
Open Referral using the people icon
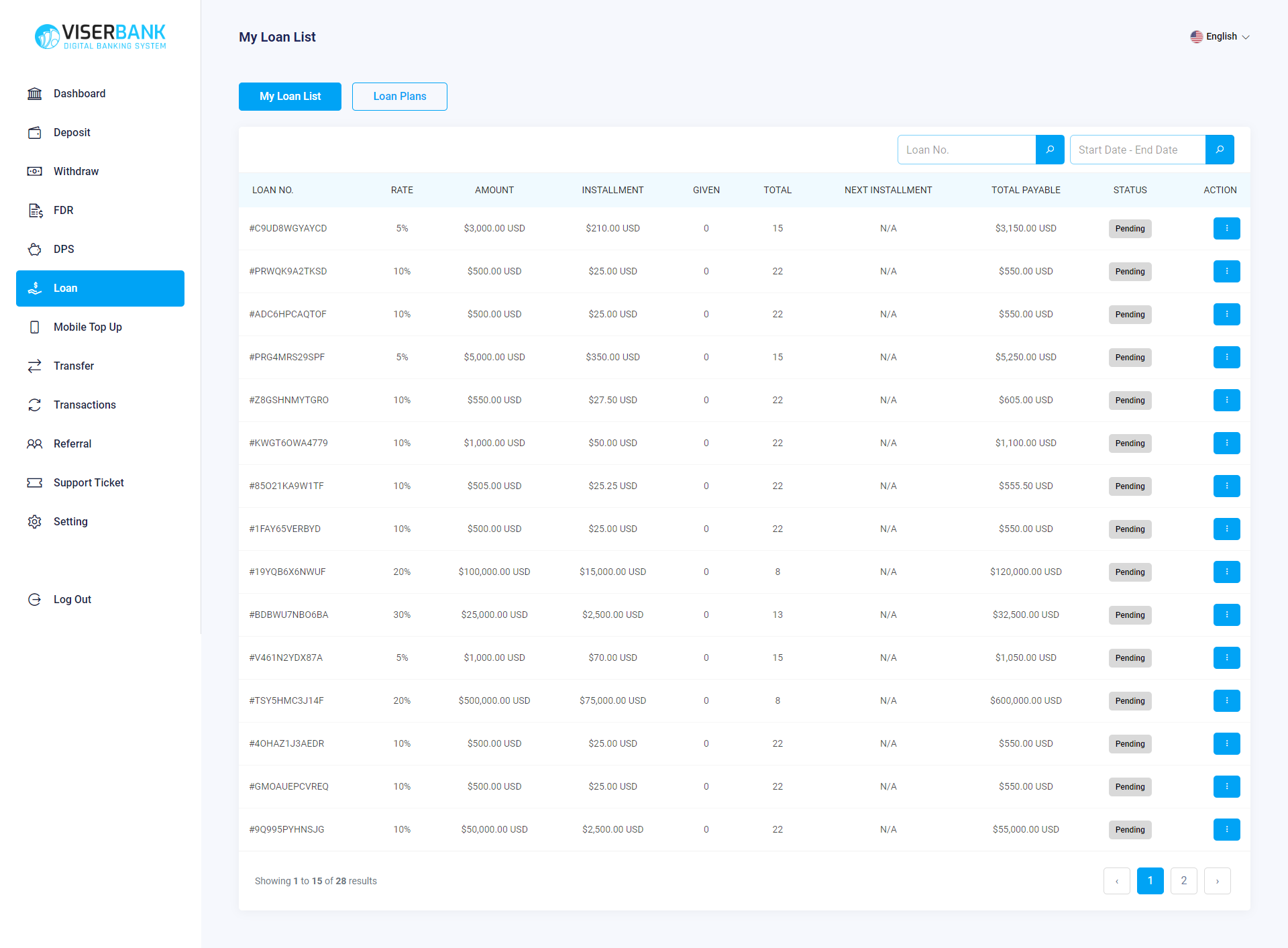point(34,443)
